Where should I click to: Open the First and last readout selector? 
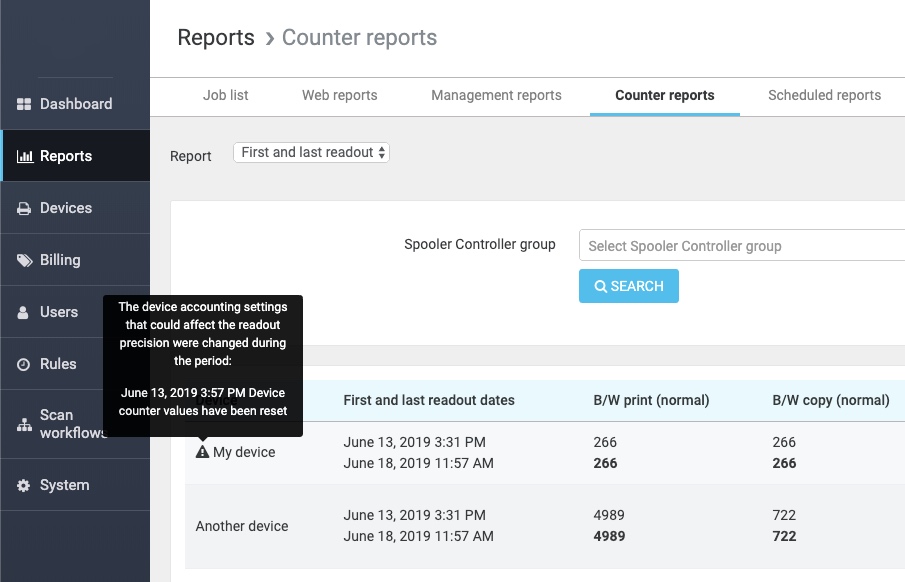[311, 152]
